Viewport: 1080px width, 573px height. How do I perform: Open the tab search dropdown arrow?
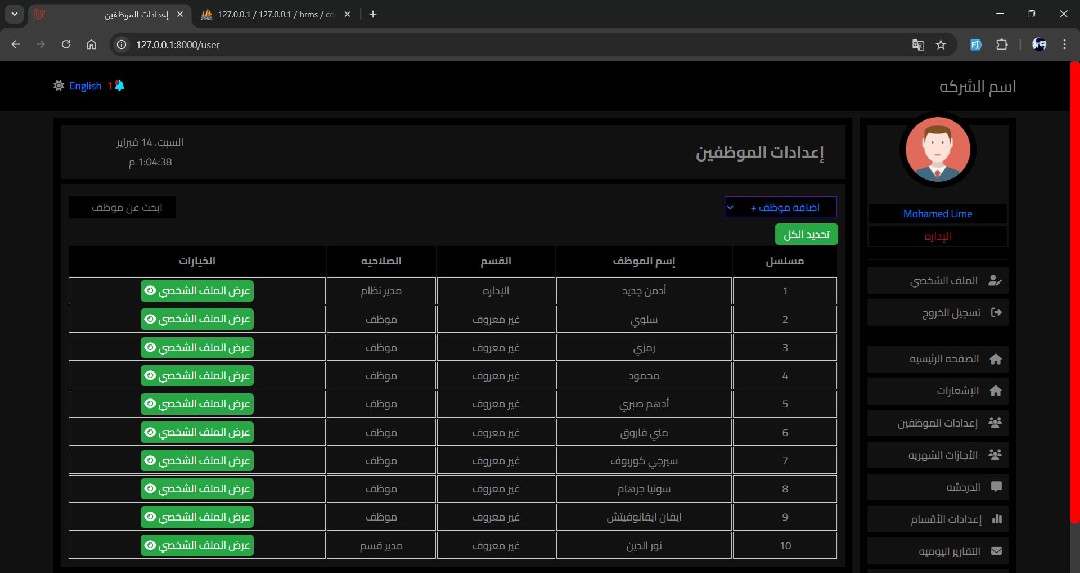click(14, 14)
